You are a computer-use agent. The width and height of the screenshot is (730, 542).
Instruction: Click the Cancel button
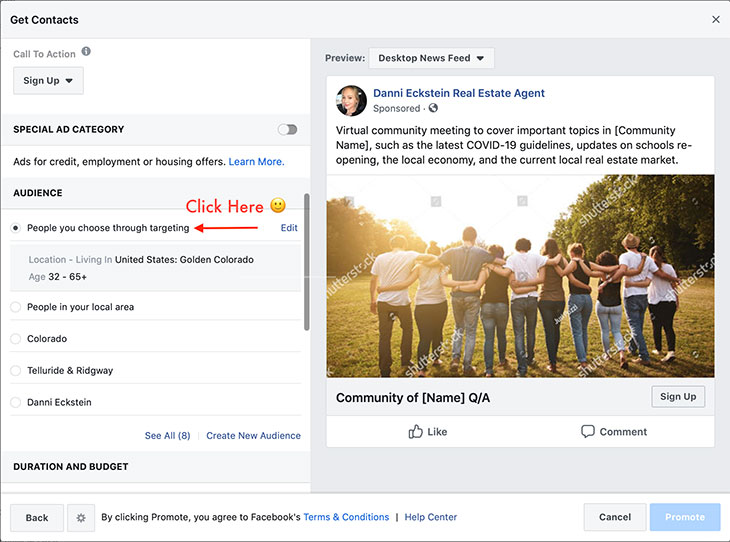click(x=615, y=517)
